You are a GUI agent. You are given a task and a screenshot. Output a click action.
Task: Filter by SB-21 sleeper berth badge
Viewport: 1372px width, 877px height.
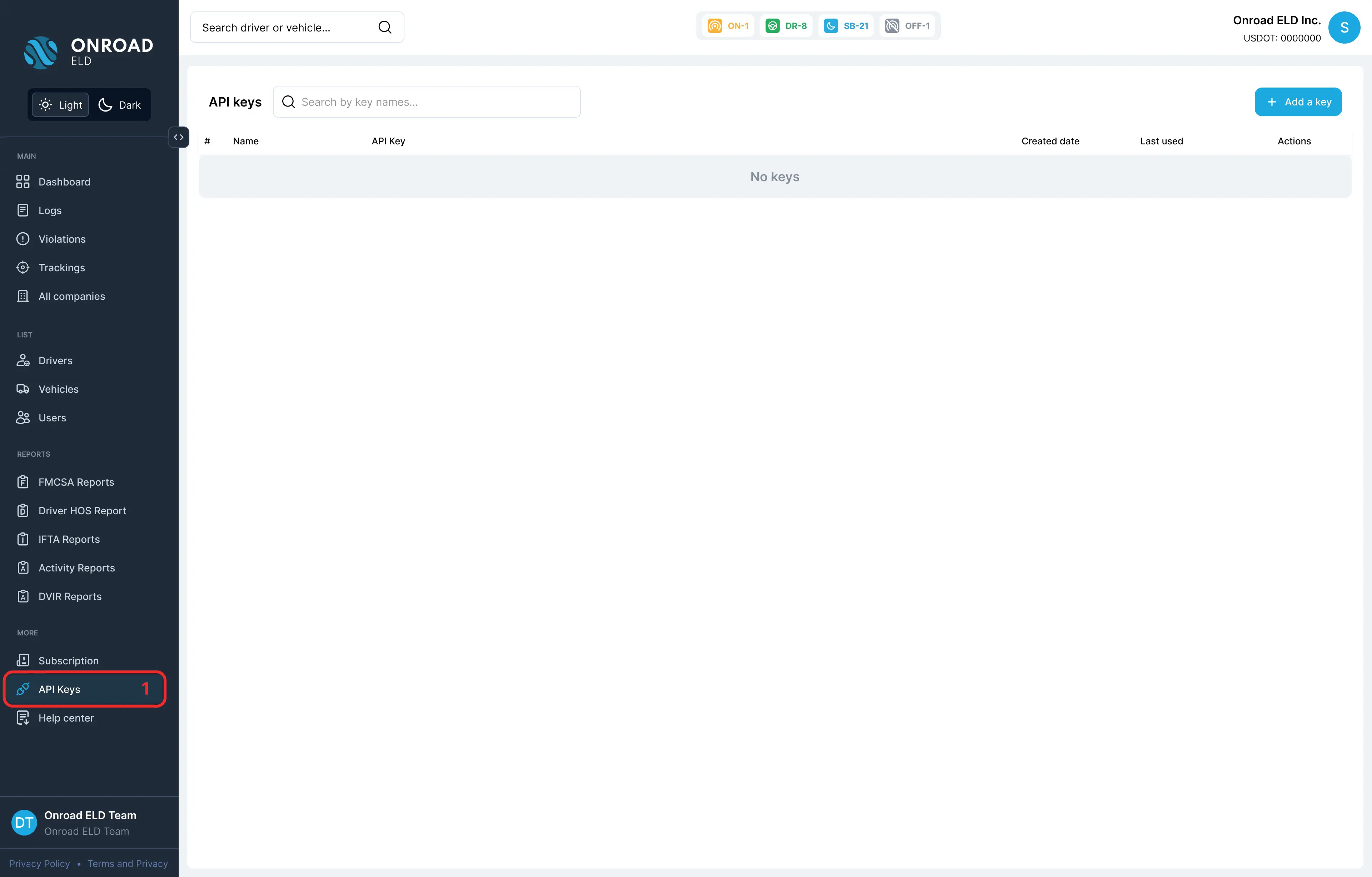click(x=846, y=26)
